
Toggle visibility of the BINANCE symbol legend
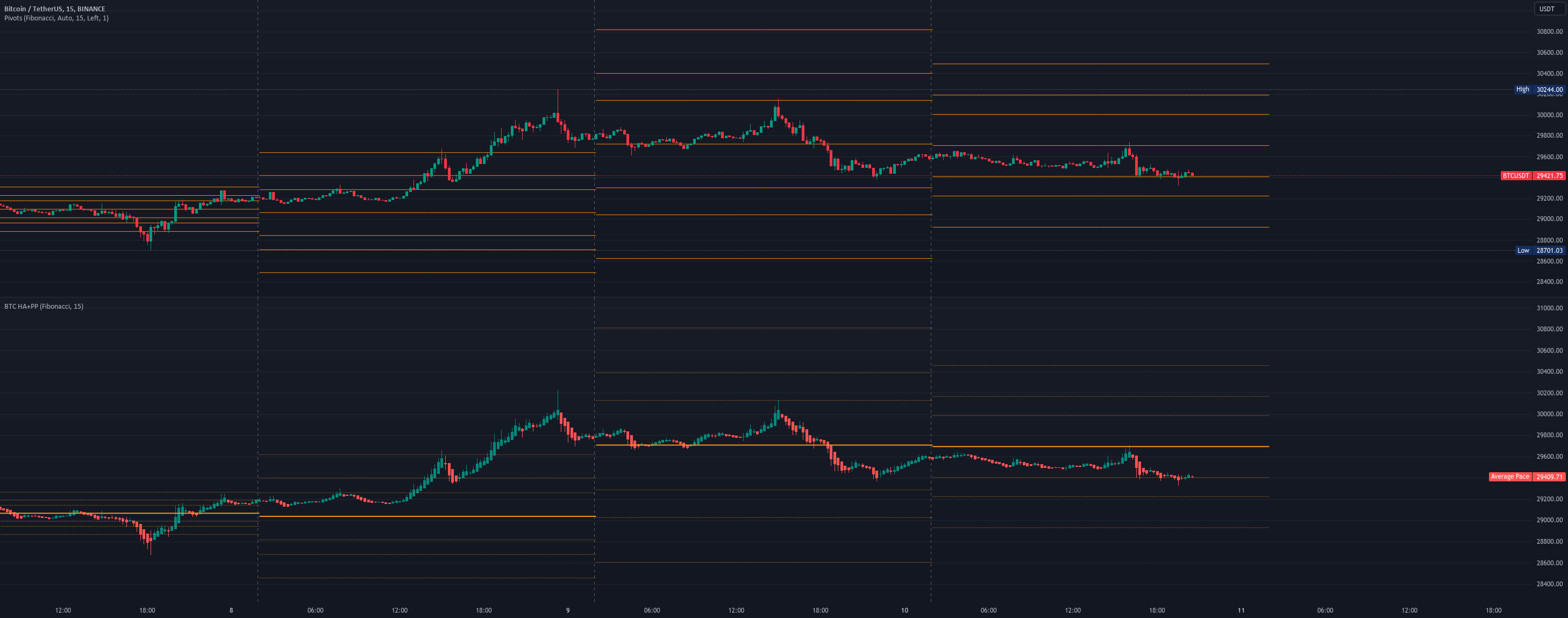pos(91,9)
